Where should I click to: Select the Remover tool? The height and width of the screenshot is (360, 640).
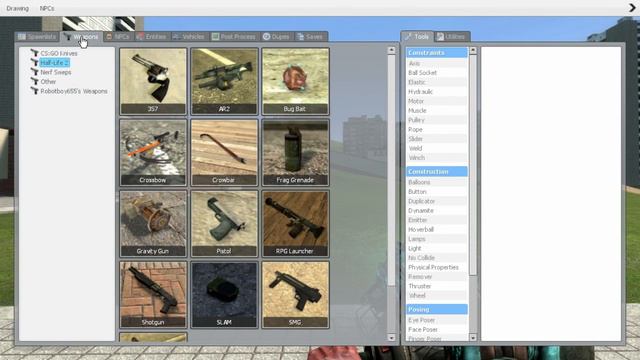[x=437, y=277]
